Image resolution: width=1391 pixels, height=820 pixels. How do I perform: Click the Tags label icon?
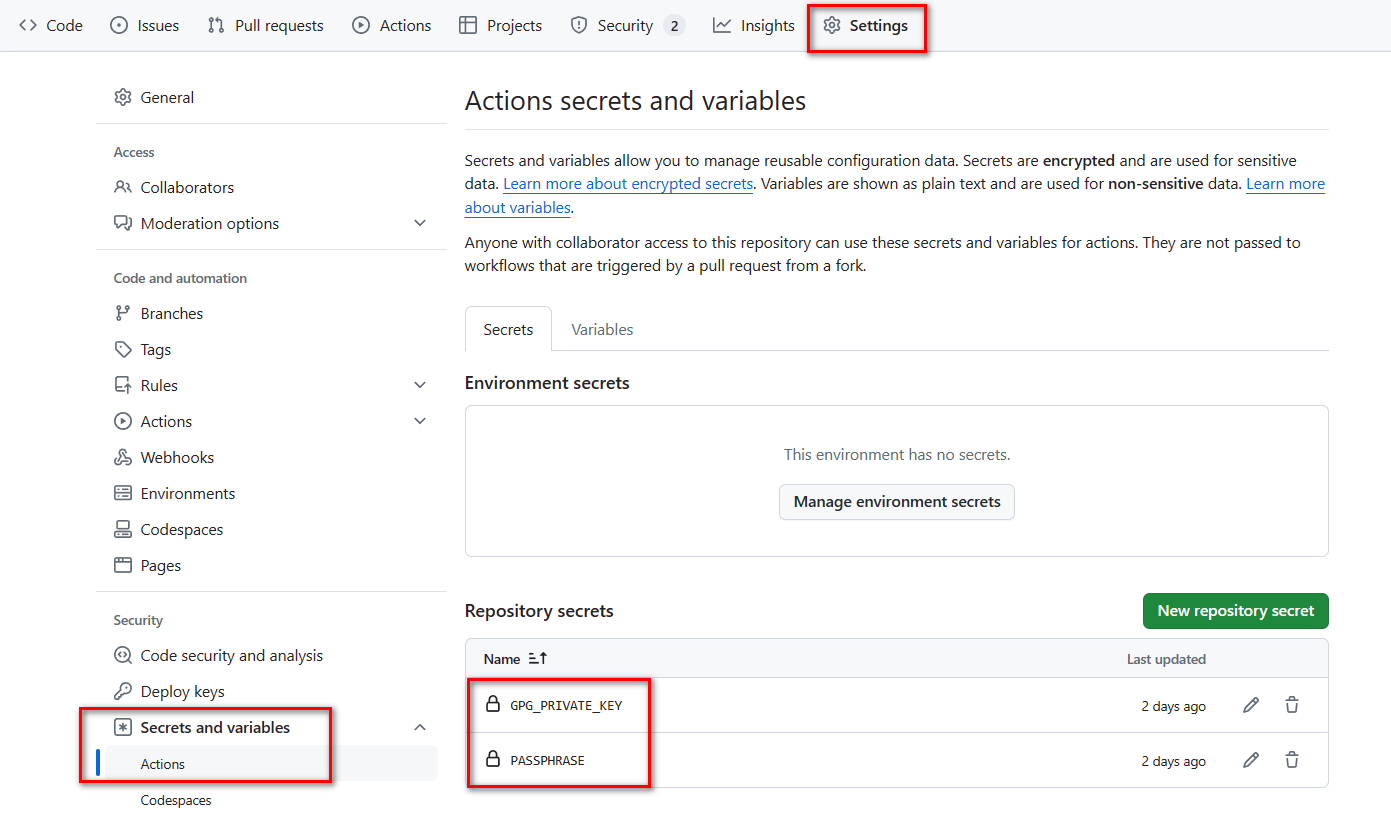coord(123,349)
